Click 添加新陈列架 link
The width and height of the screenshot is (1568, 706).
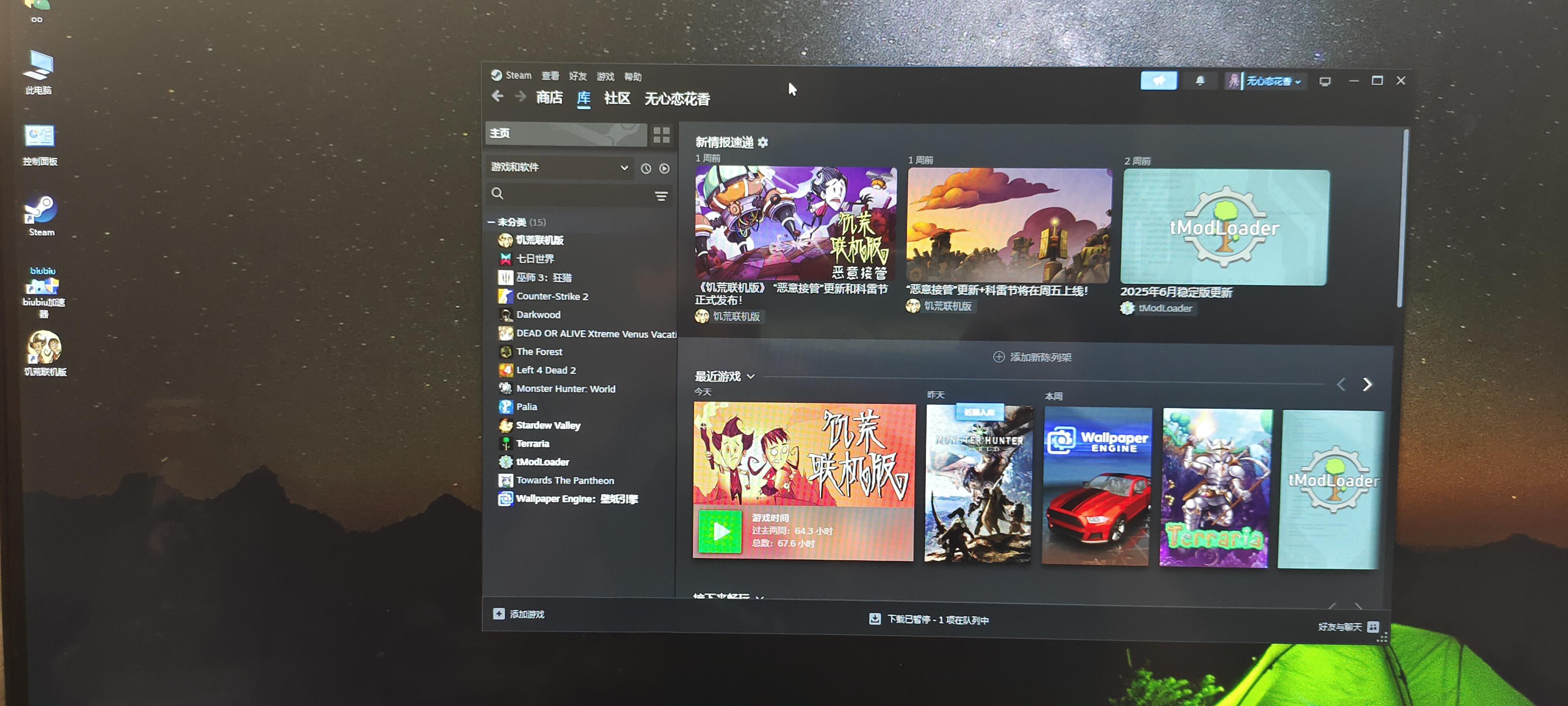1033,357
